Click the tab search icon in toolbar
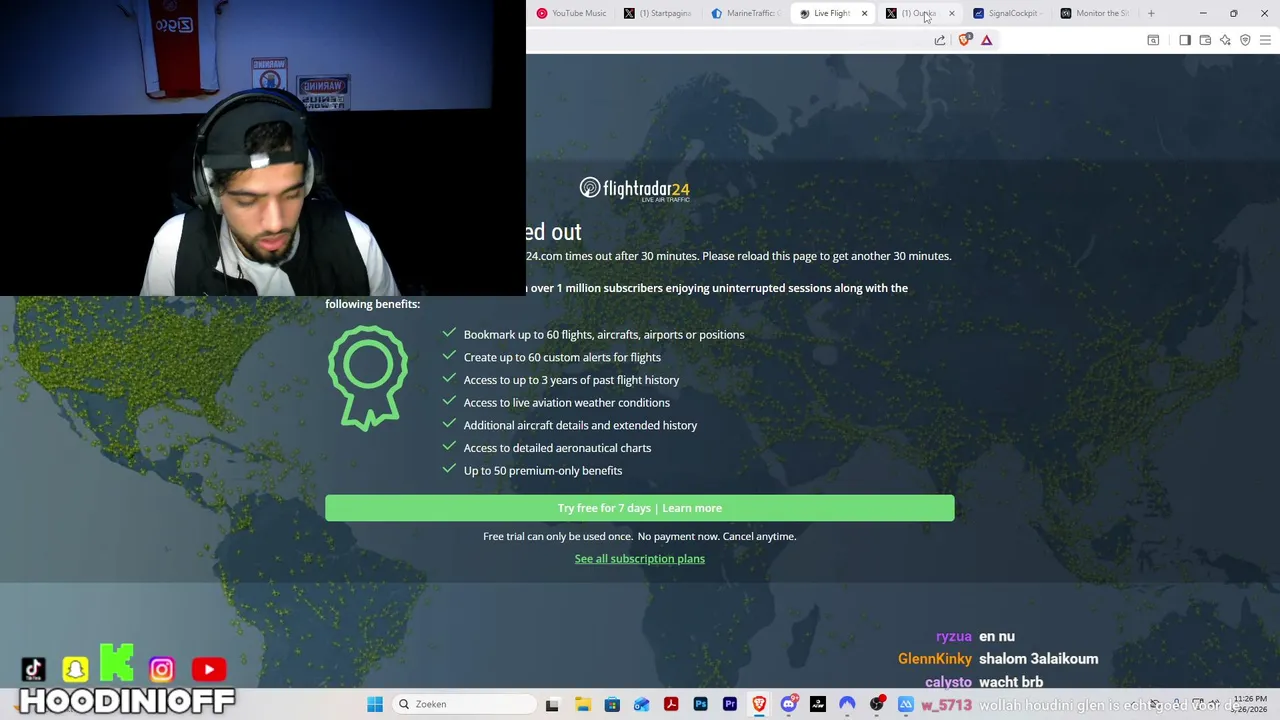1280x720 pixels. pyautogui.click(x=1153, y=40)
